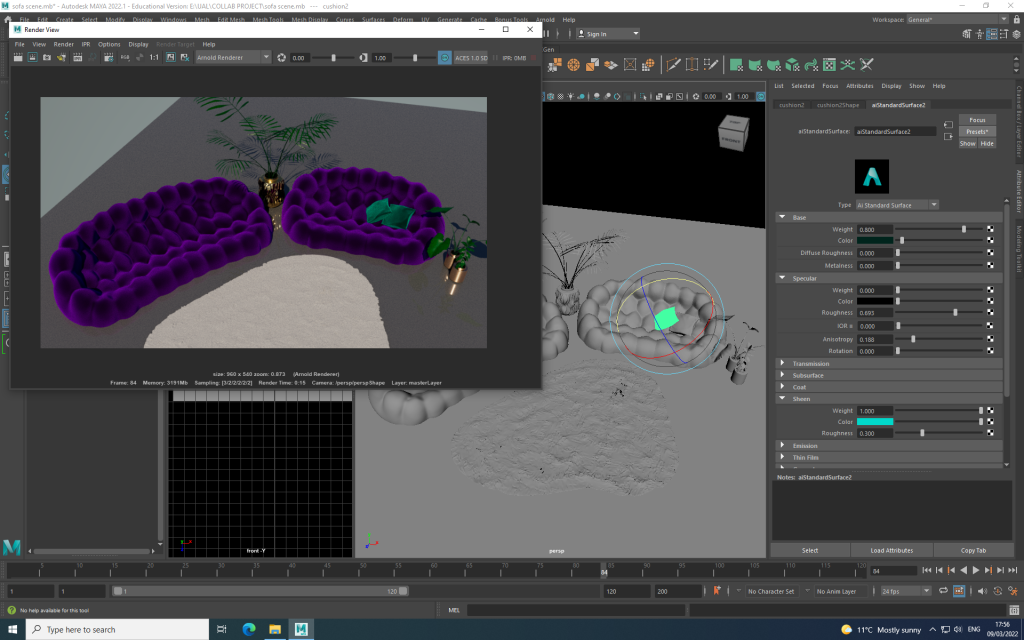Click the Copy Tab button

coord(973,550)
